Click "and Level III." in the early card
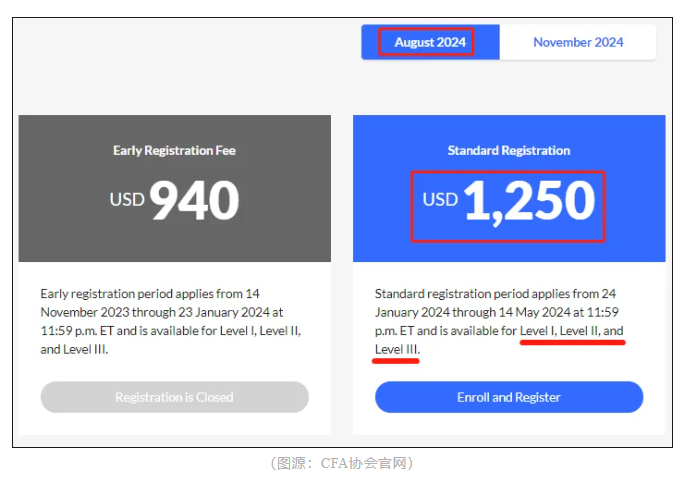Viewport: 683px width, 478px height. point(74,349)
